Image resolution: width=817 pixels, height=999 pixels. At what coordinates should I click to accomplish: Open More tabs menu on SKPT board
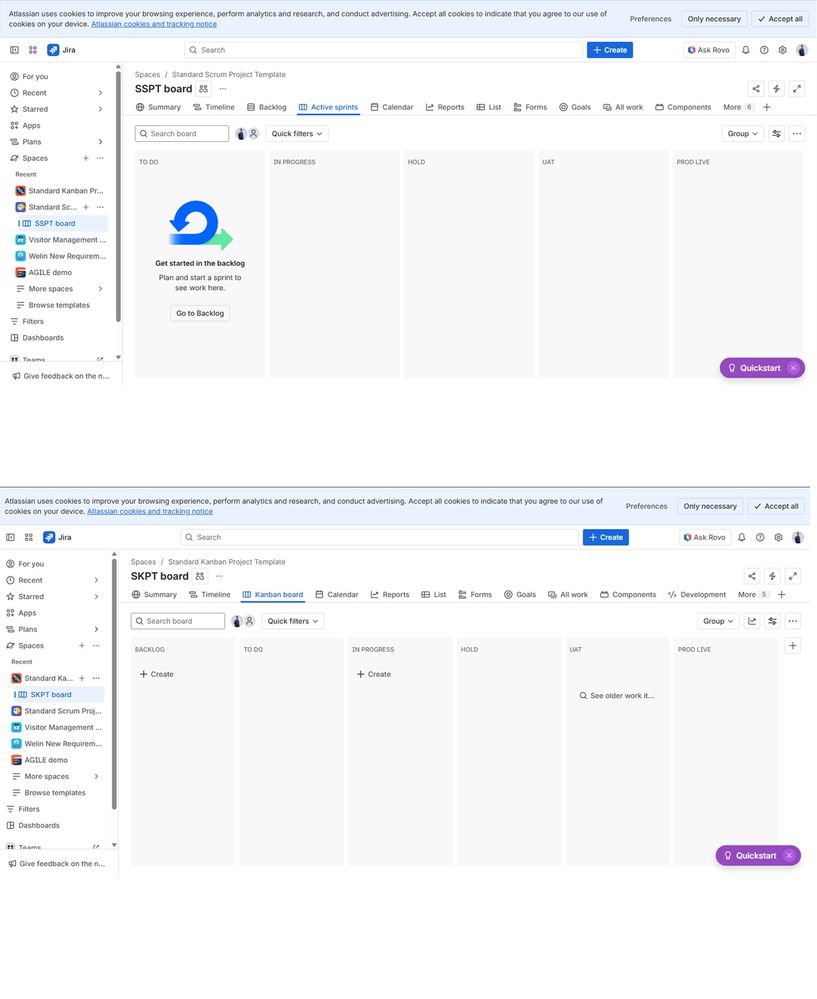pos(753,594)
